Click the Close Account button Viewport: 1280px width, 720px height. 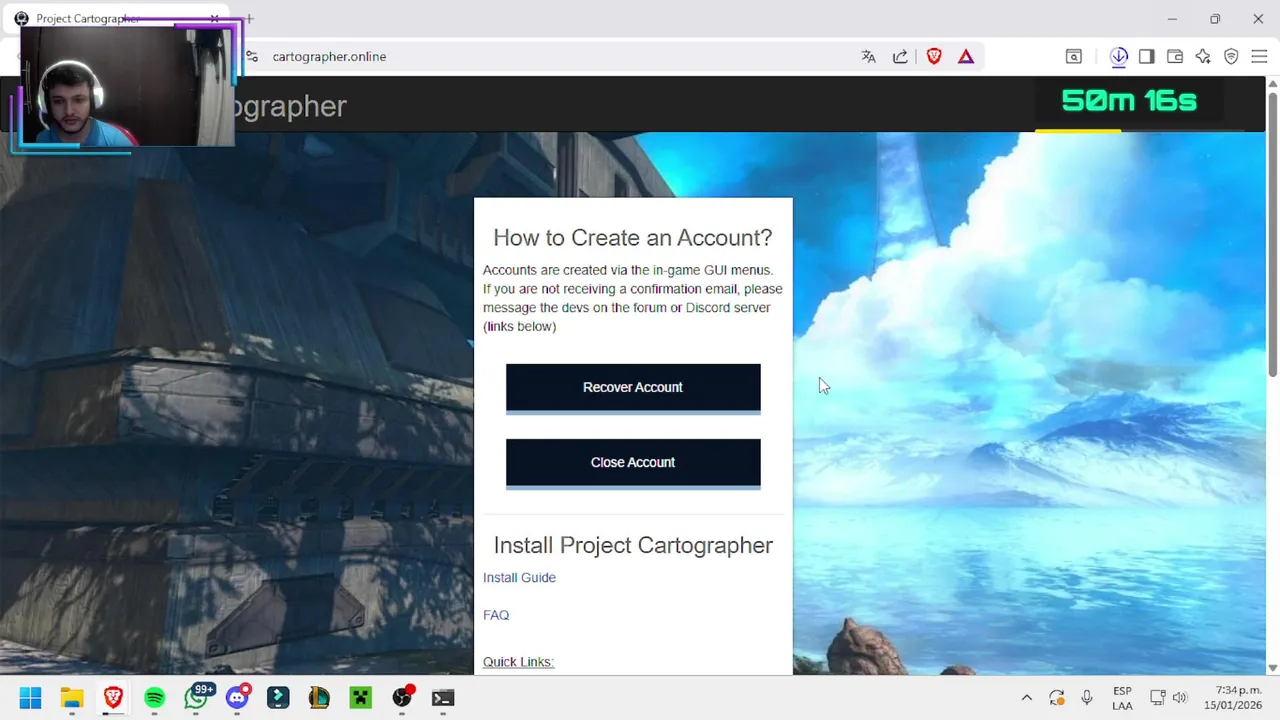click(633, 463)
